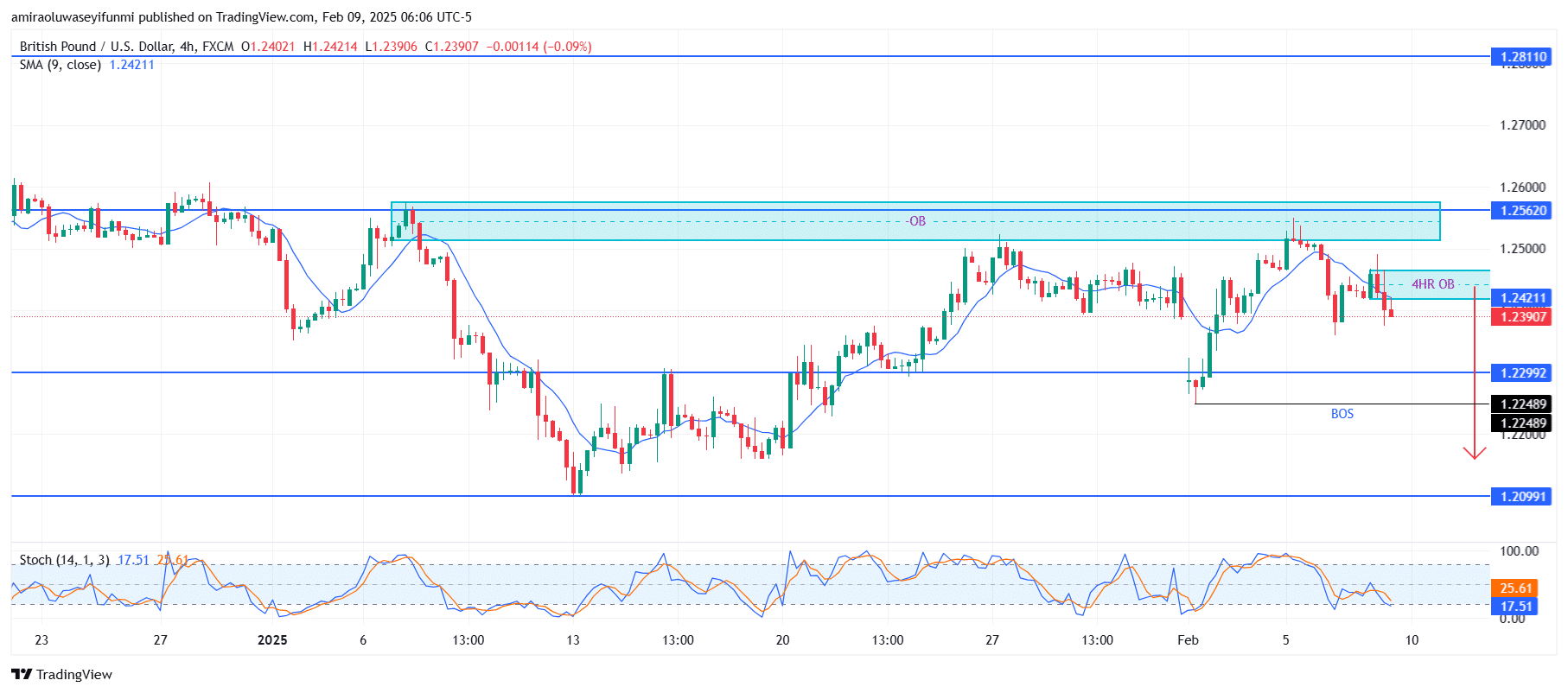Viewport: 1568px width, 693px height.
Task: Click the -0.00114 (-0.09%) change value
Action: click(539, 47)
